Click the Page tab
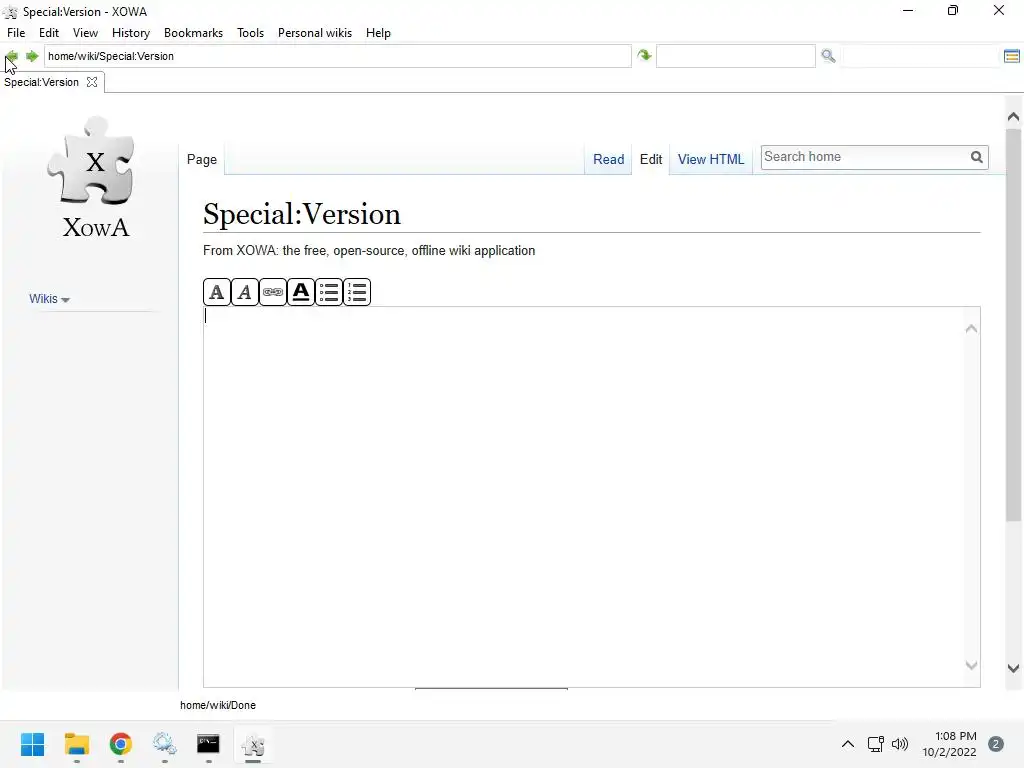Viewport: 1024px width, 768px height. coord(202,159)
